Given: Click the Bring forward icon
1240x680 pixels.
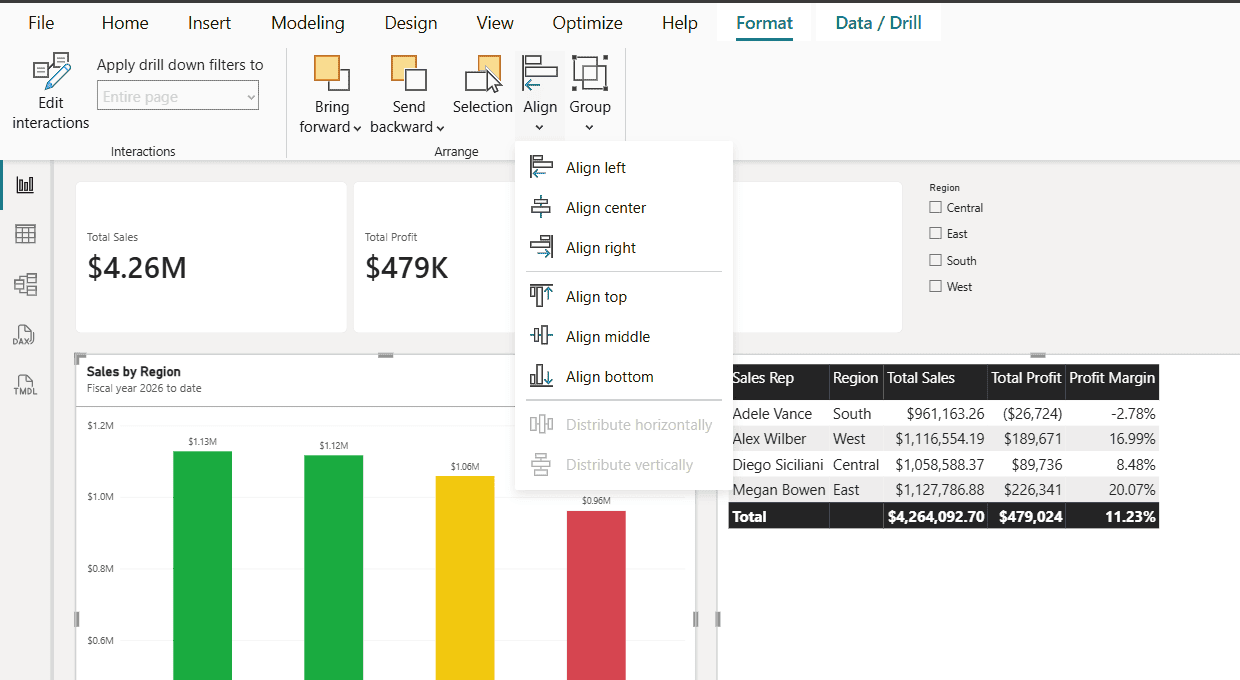Looking at the screenshot, I should point(331,73).
